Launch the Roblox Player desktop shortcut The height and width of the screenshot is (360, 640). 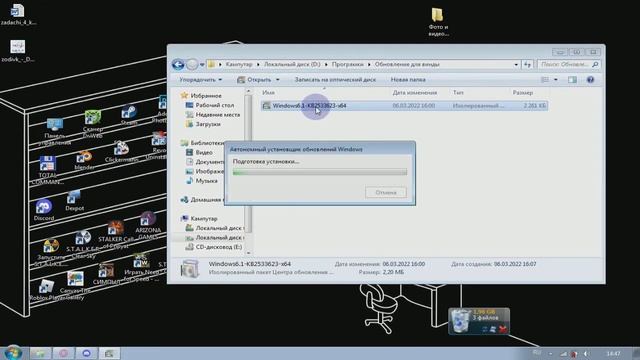tap(46, 290)
